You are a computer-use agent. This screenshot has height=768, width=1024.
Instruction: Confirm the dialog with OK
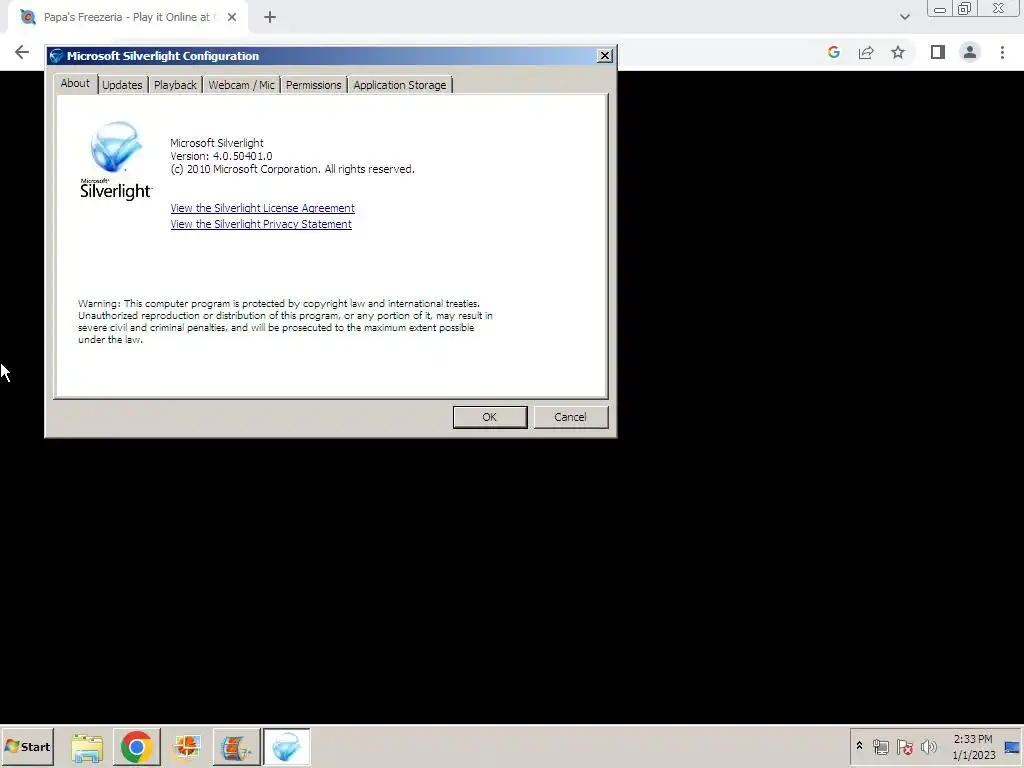coord(490,417)
